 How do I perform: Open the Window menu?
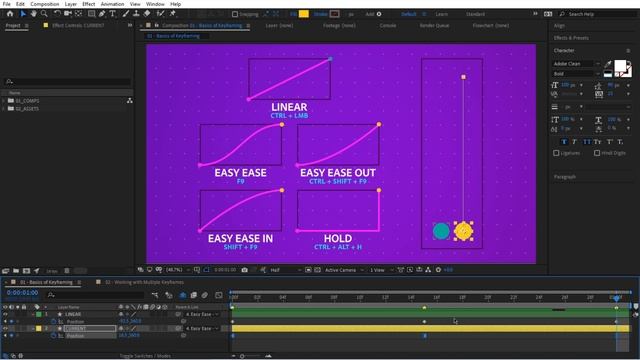[155, 4]
